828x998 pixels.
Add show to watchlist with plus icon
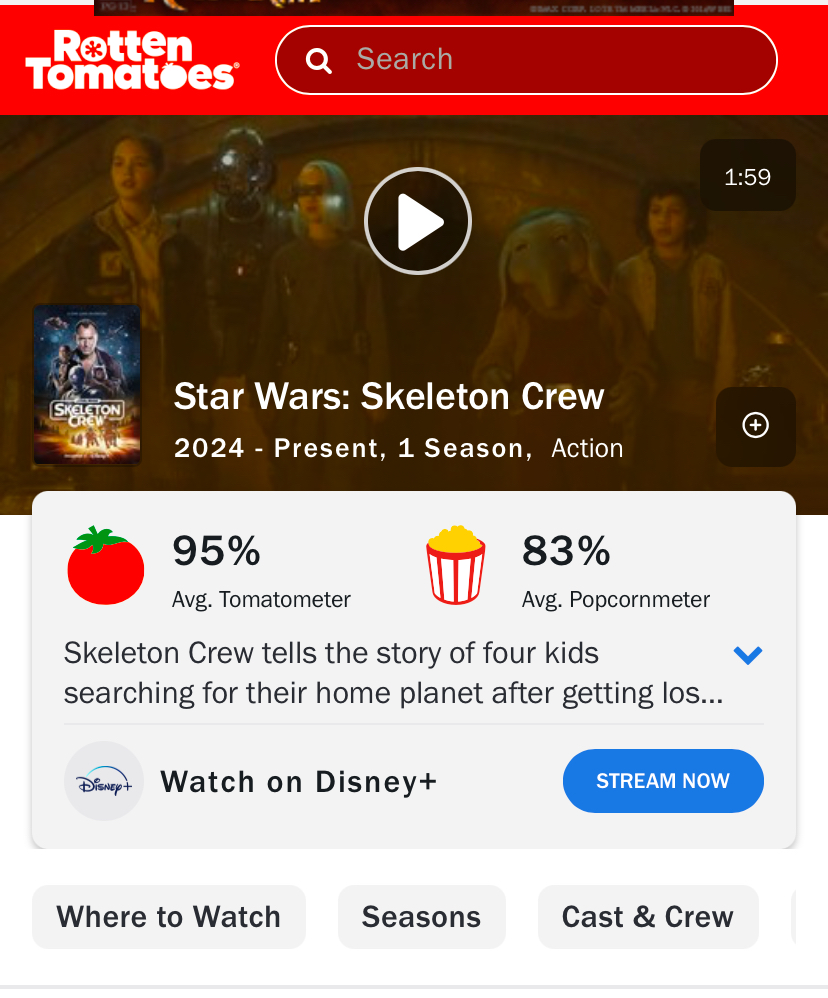(755, 426)
